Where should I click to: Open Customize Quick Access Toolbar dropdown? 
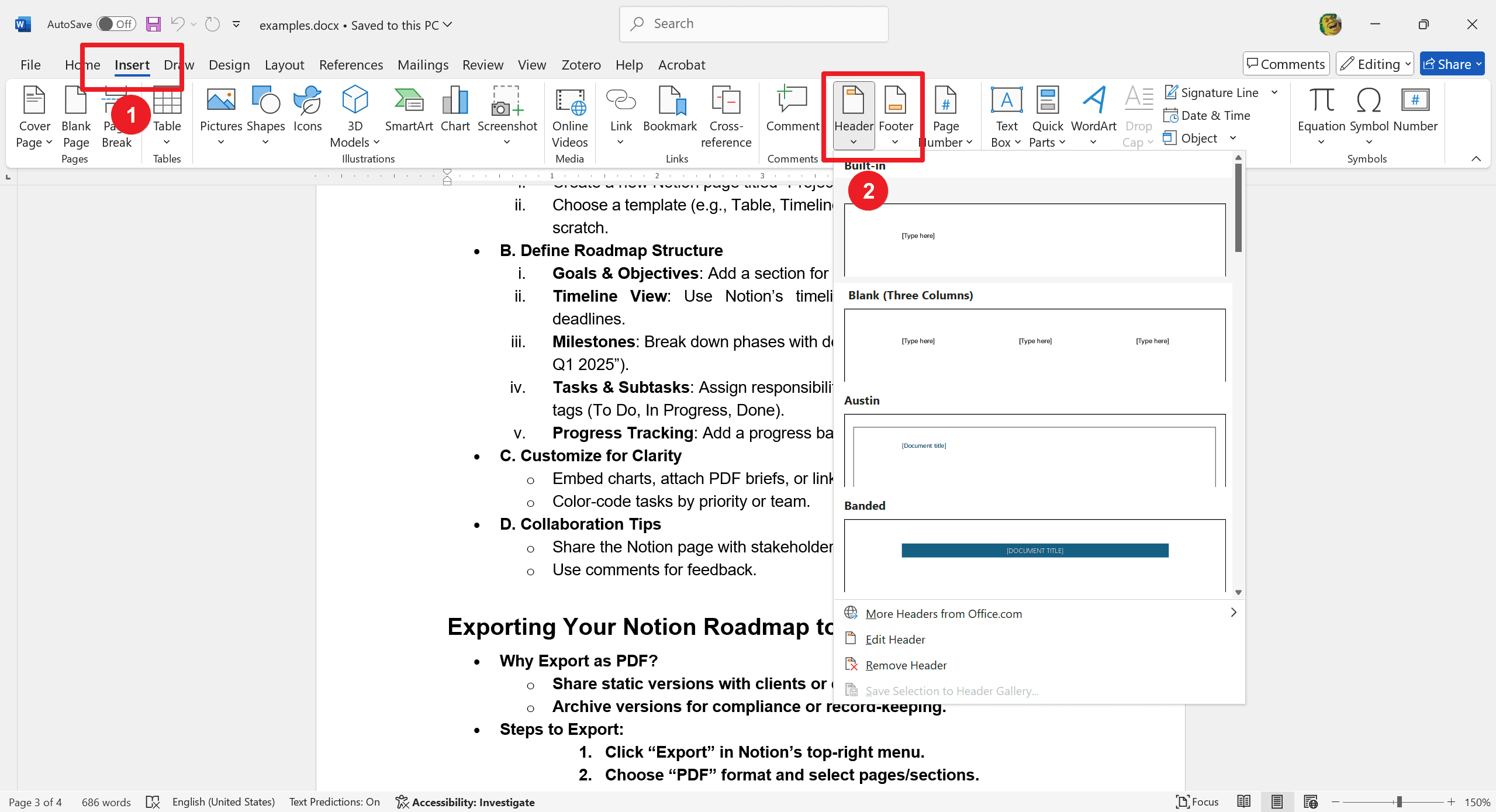click(236, 24)
